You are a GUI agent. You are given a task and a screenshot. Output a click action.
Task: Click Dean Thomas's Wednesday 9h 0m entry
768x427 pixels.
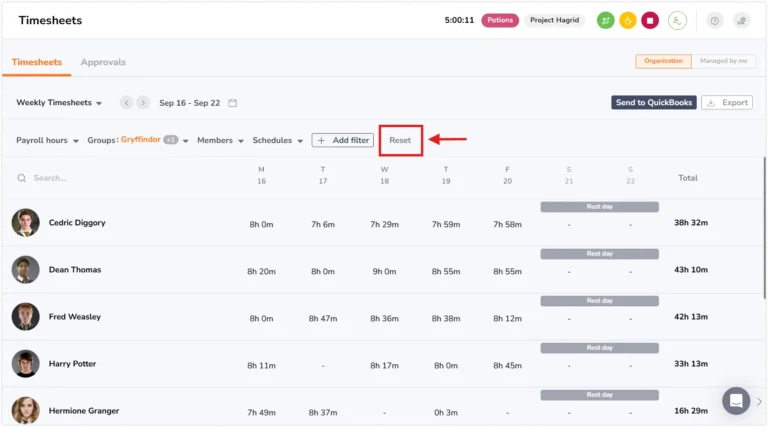click(x=384, y=271)
